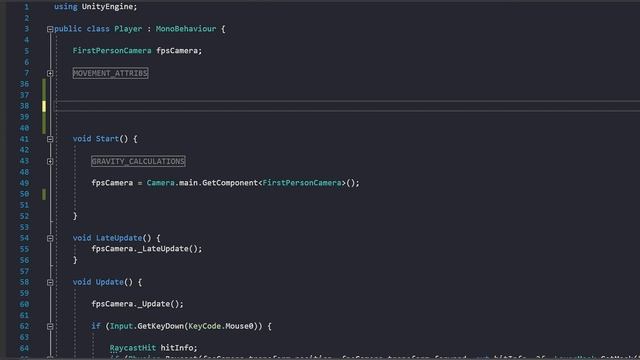The image size is (640, 360).
Task: Expand the GRAVITY_CALCULATIONS region
Action: point(50,162)
